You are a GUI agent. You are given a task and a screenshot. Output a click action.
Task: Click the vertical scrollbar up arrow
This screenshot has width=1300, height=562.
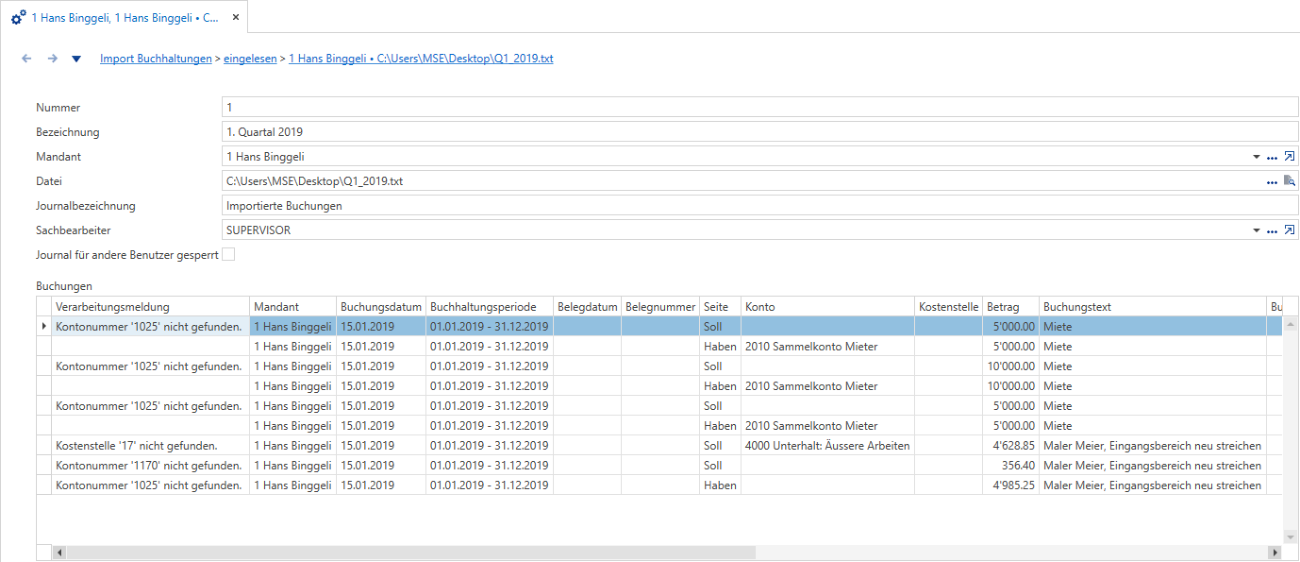(1289, 326)
